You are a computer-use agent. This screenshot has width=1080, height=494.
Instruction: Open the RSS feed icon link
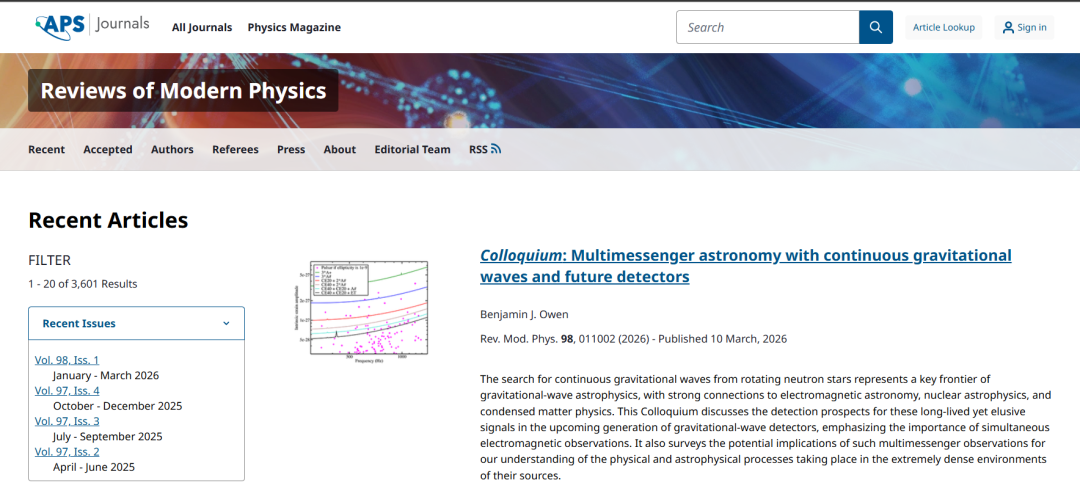pos(495,149)
